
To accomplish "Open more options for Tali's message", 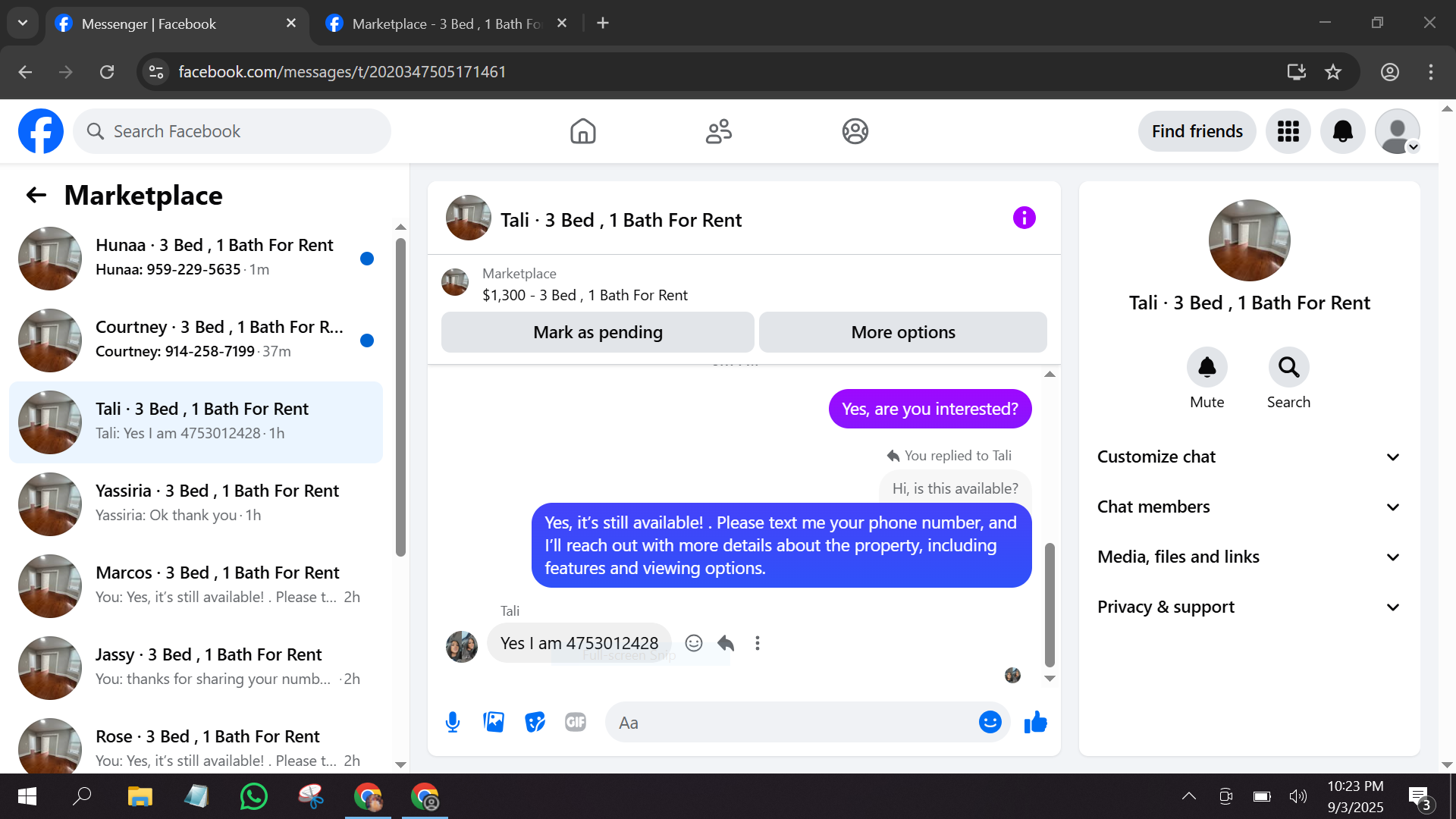I will (758, 643).
